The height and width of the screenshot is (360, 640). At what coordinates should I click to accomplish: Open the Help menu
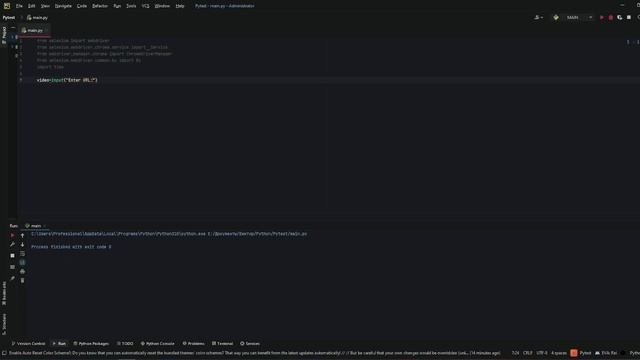tap(180, 6)
